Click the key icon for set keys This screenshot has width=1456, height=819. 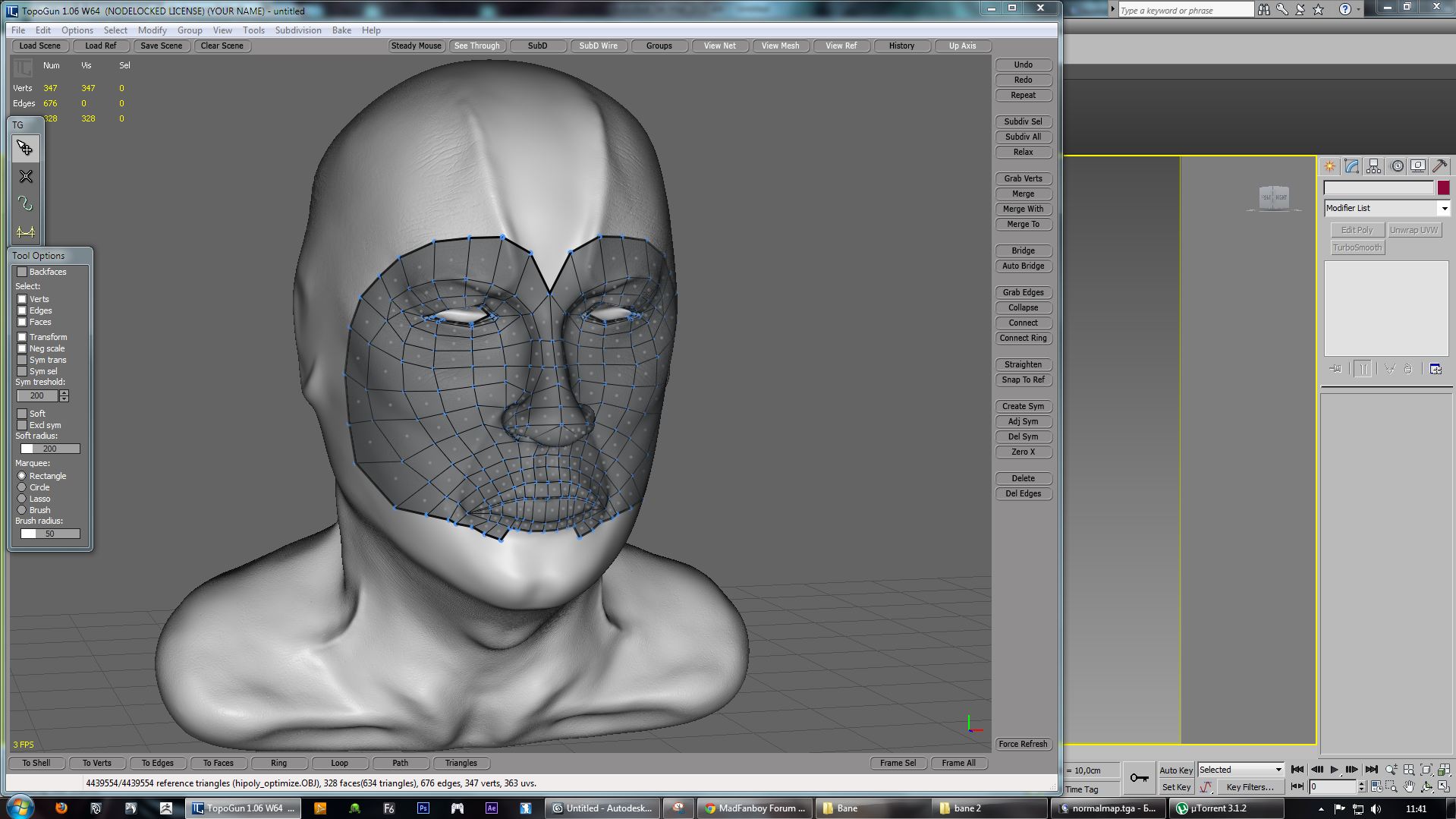click(1139, 777)
